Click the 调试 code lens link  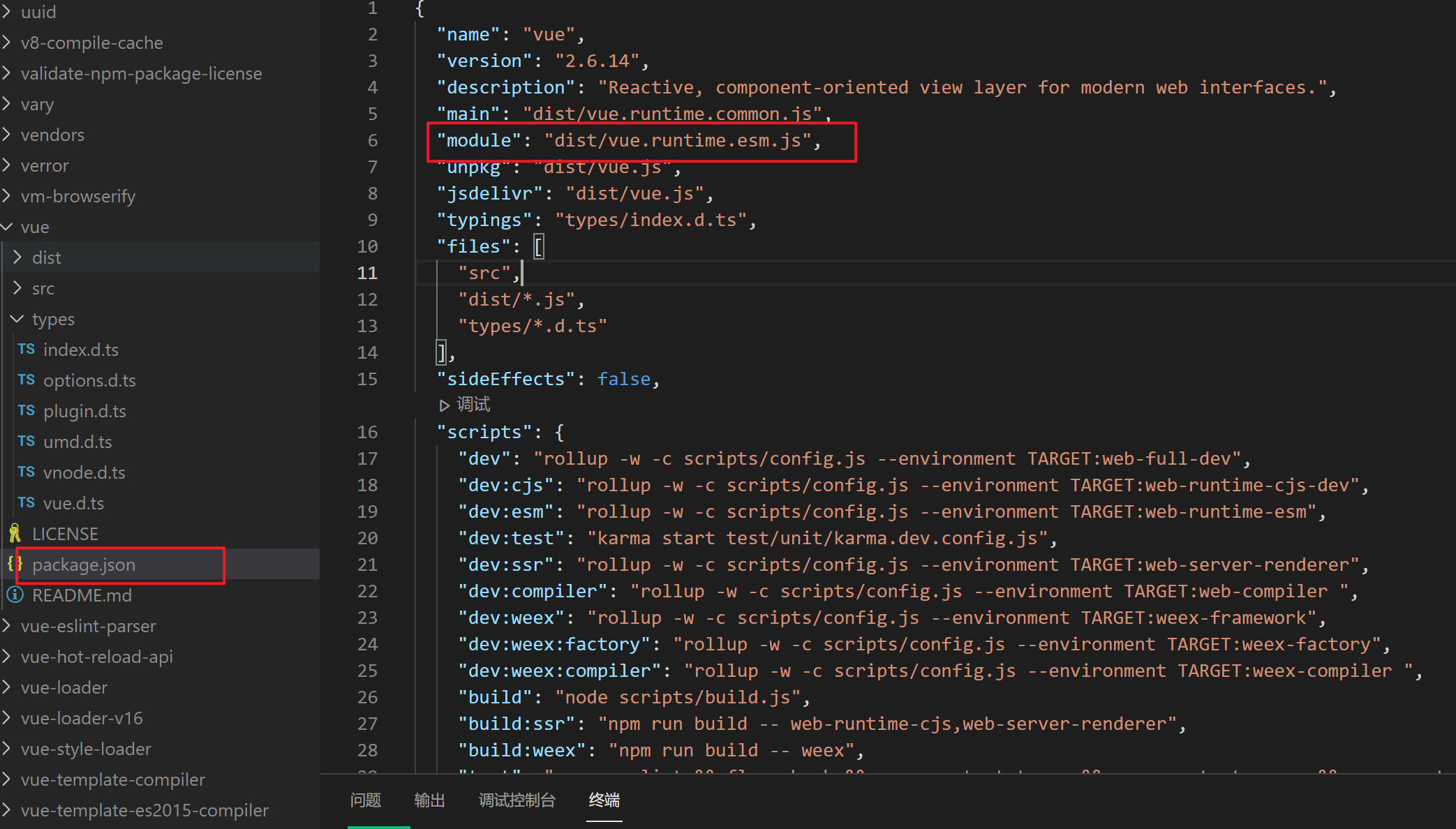pos(473,405)
